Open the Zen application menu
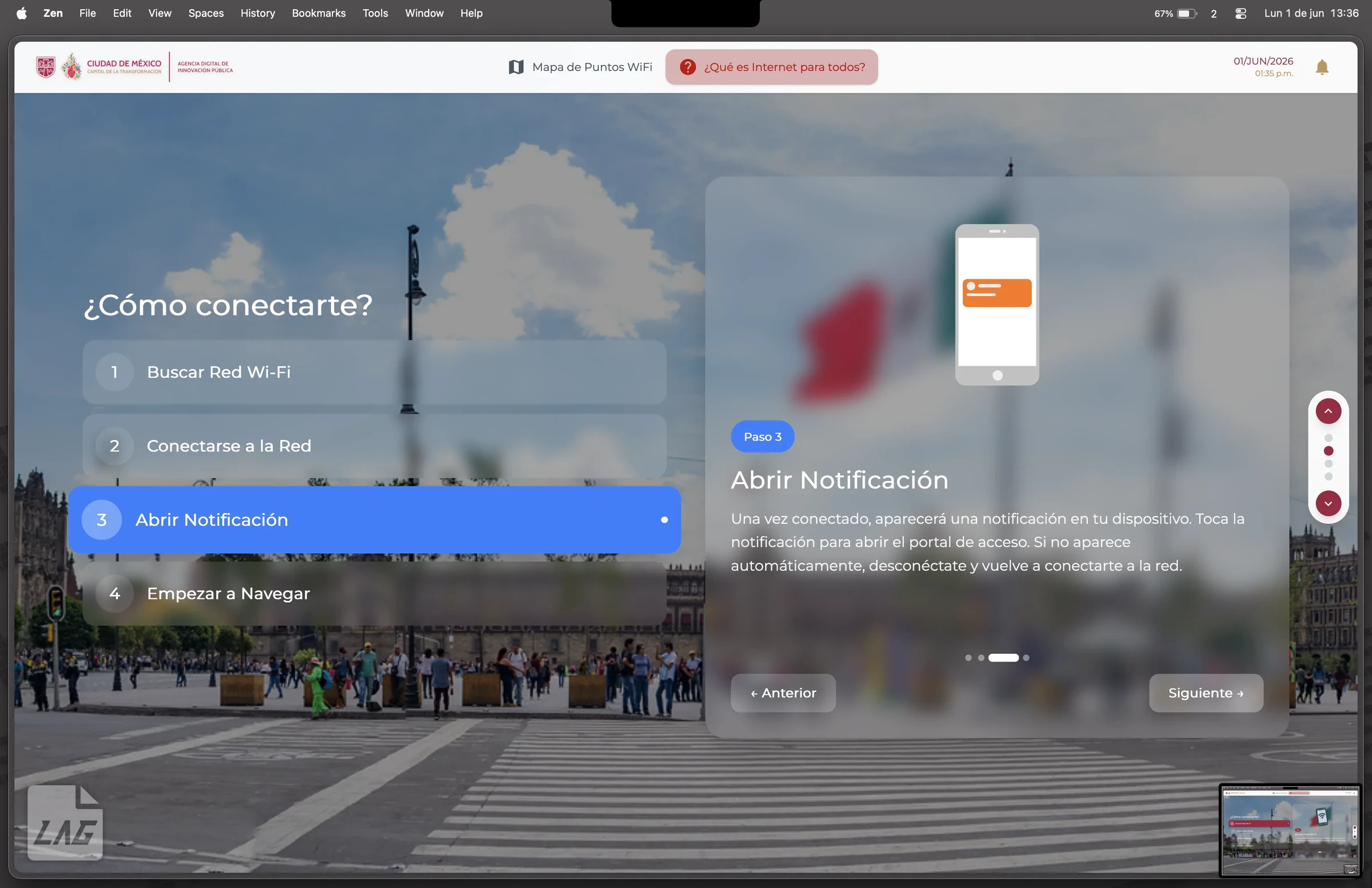The height and width of the screenshot is (888, 1372). tap(53, 13)
